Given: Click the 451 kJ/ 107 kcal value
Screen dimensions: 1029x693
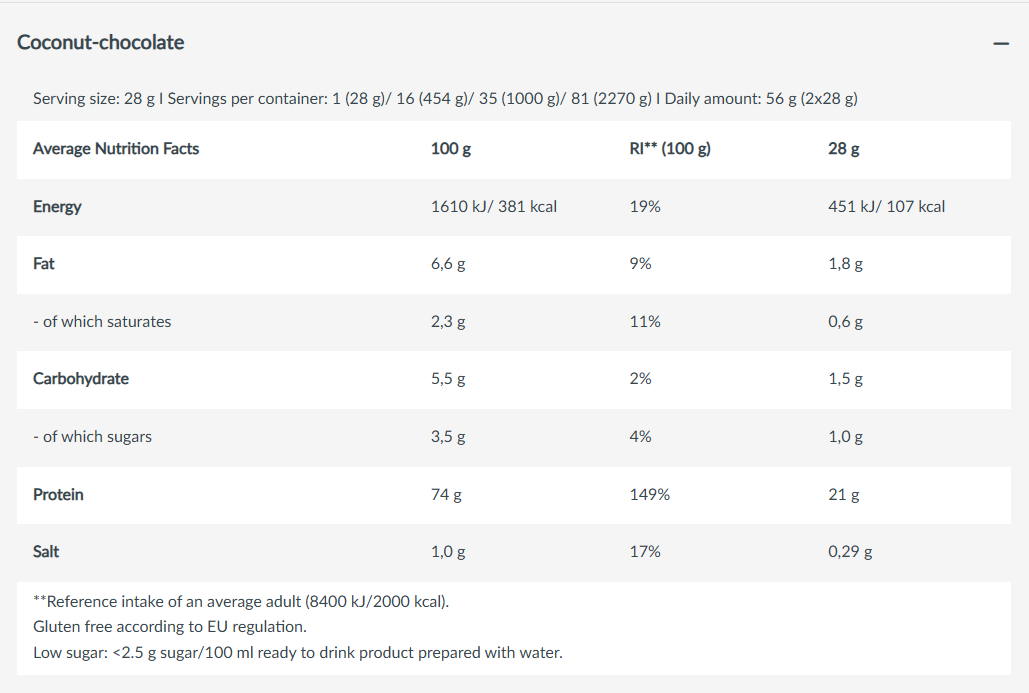Looking at the screenshot, I should pos(886,207).
